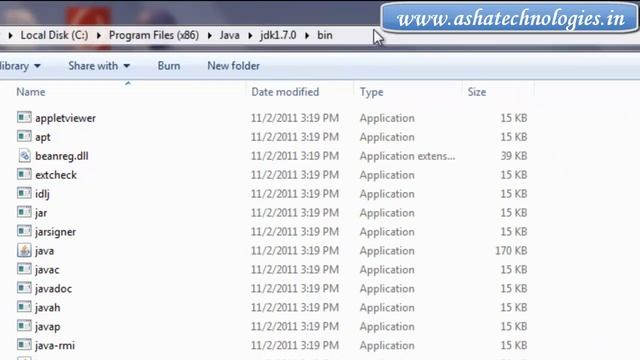The height and width of the screenshot is (360, 640).
Task: Select the appletviewer application icon
Action: (24, 118)
